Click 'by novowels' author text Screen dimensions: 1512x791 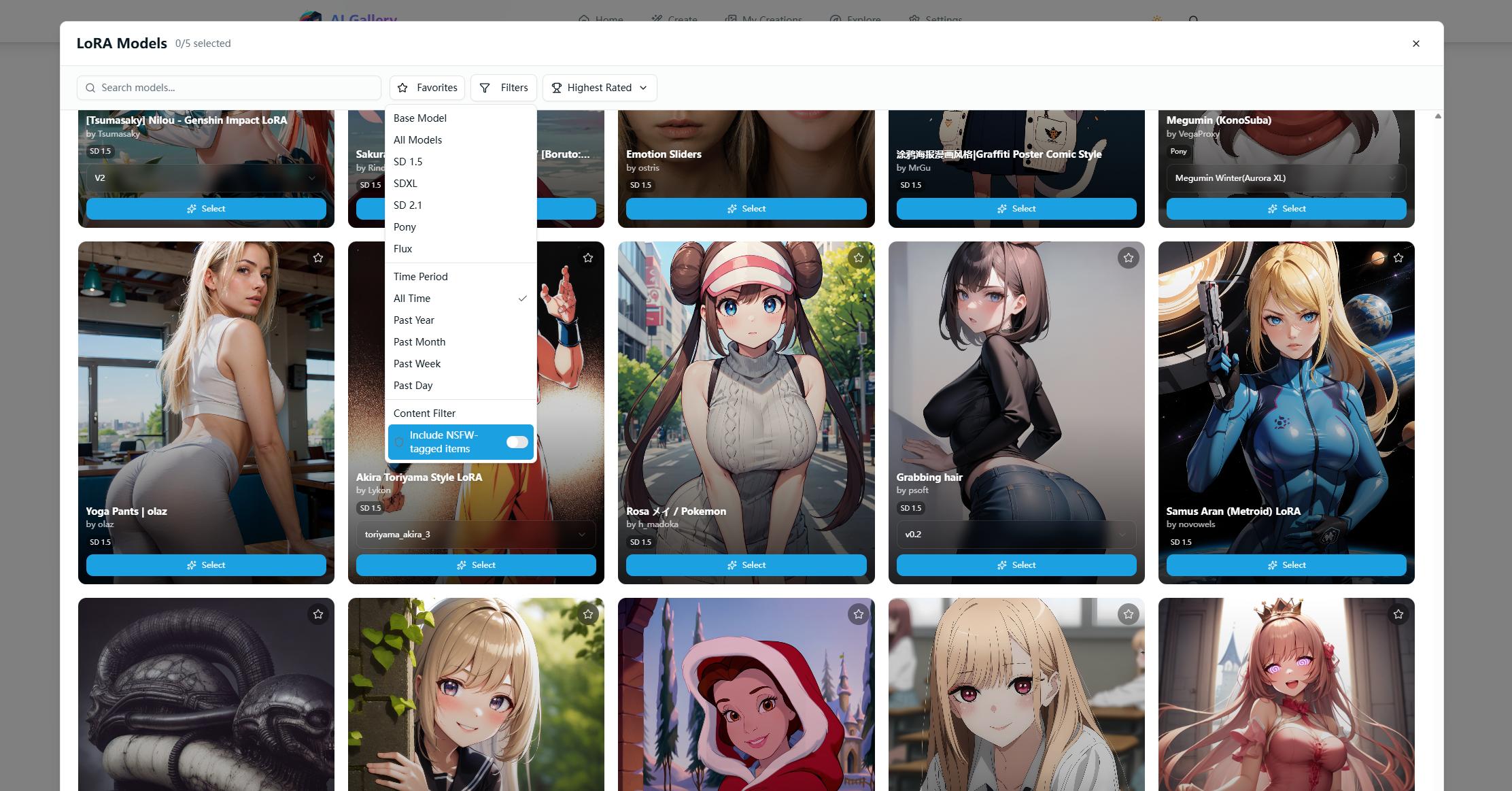[x=1190, y=524]
